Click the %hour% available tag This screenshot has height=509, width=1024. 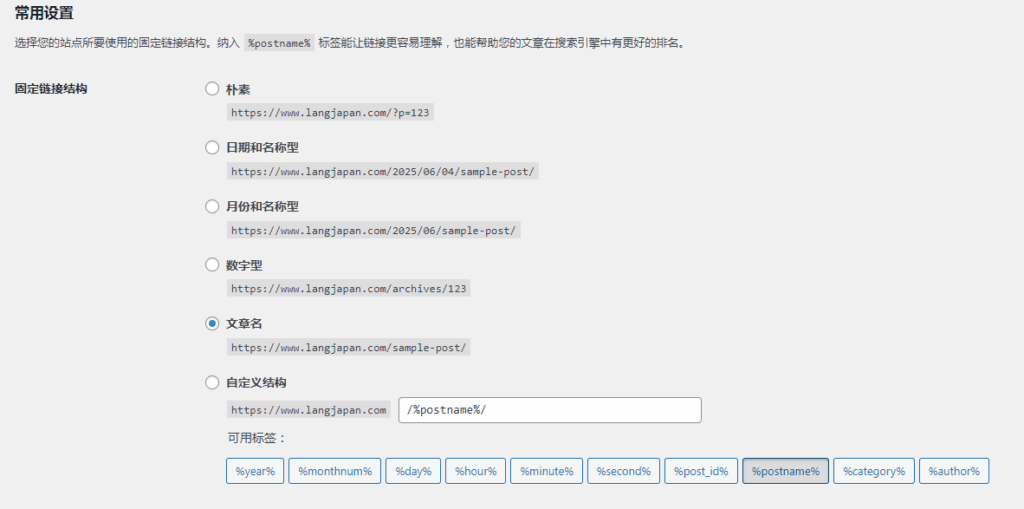[x=475, y=471]
